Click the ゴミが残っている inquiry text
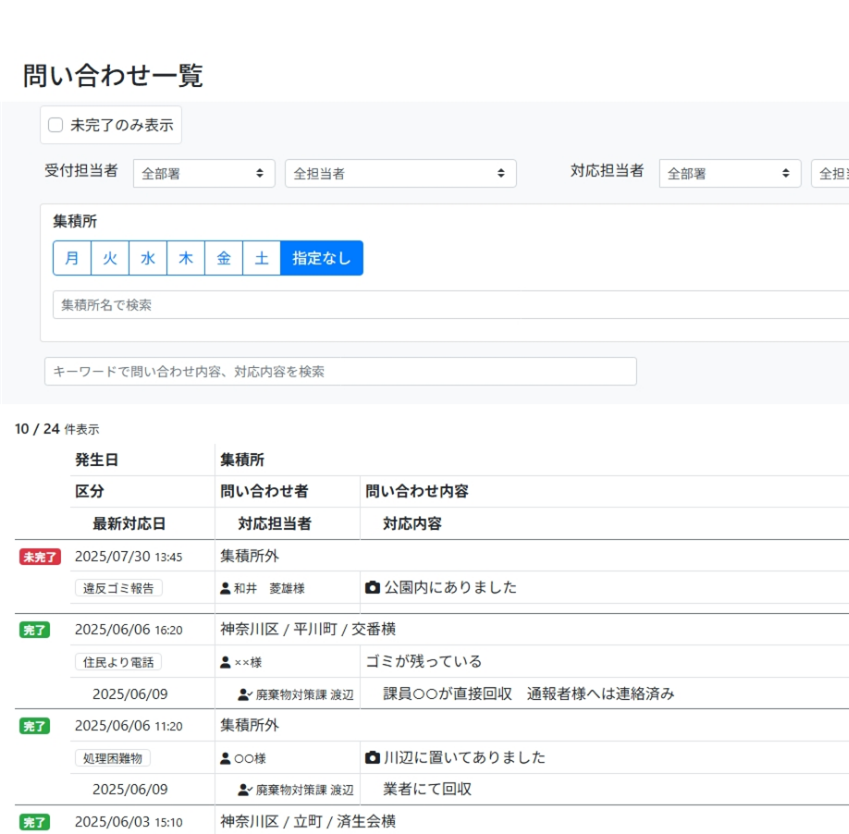 pyautogui.click(x=424, y=661)
